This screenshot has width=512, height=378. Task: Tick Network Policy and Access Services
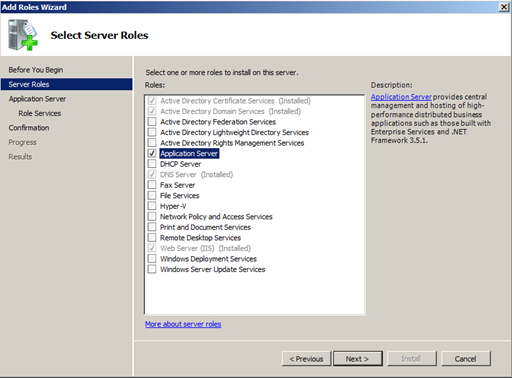[x=152, y=217]
